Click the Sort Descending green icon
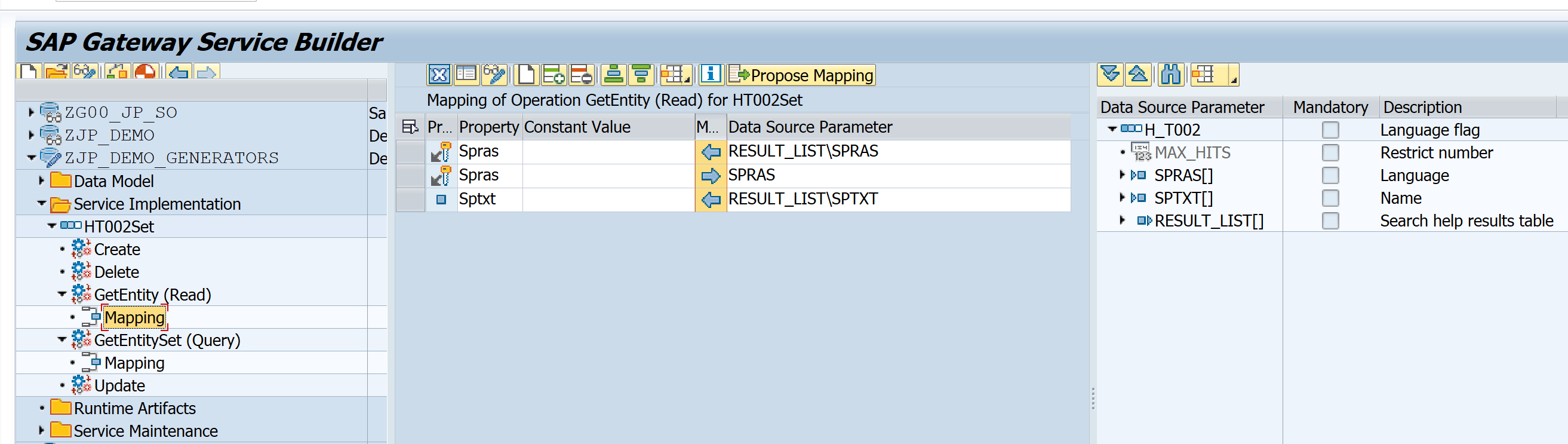This screenshot has height=444, width=1568. [x=641, y=75]
